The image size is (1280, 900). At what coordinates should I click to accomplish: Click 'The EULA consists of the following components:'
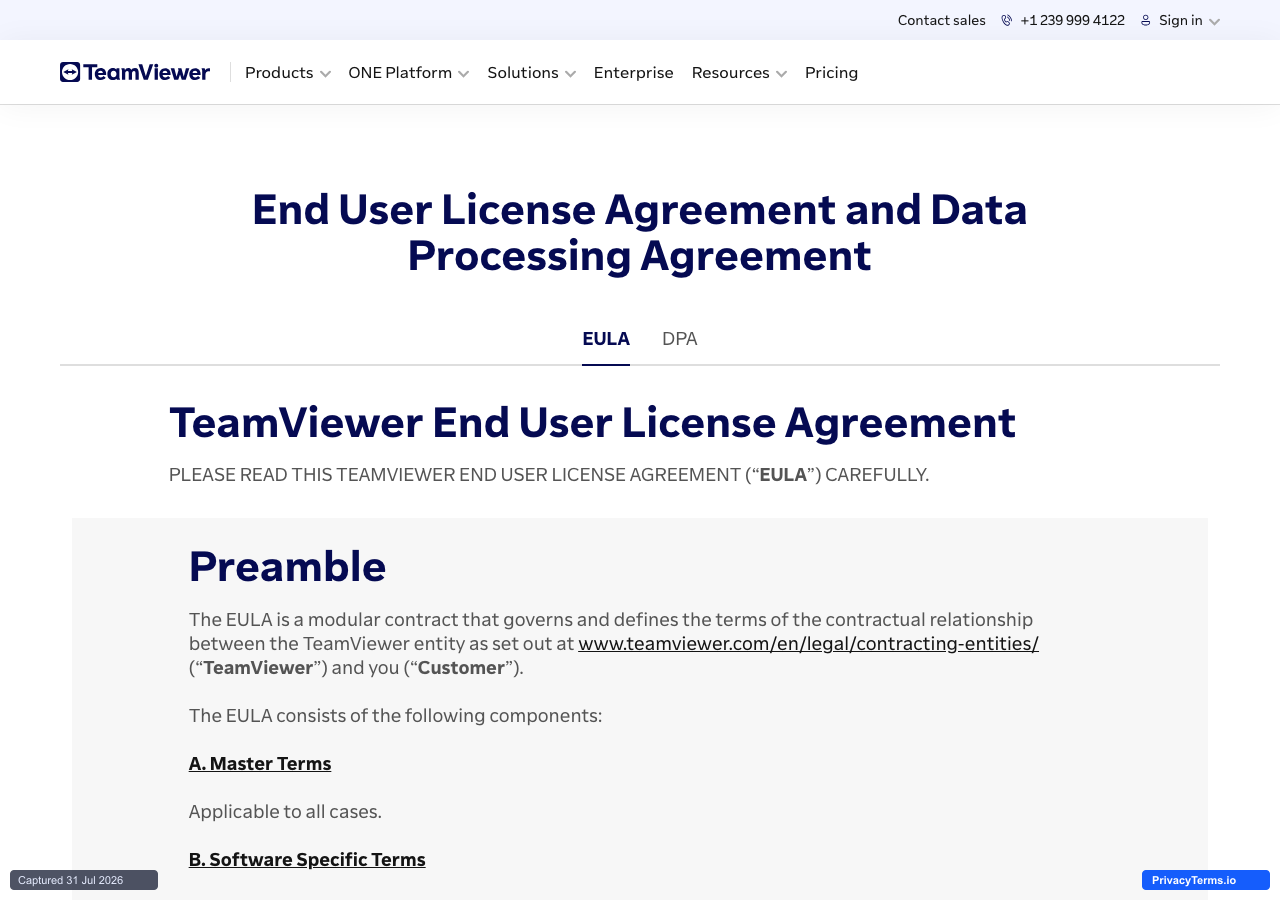(x=395, y=716)
